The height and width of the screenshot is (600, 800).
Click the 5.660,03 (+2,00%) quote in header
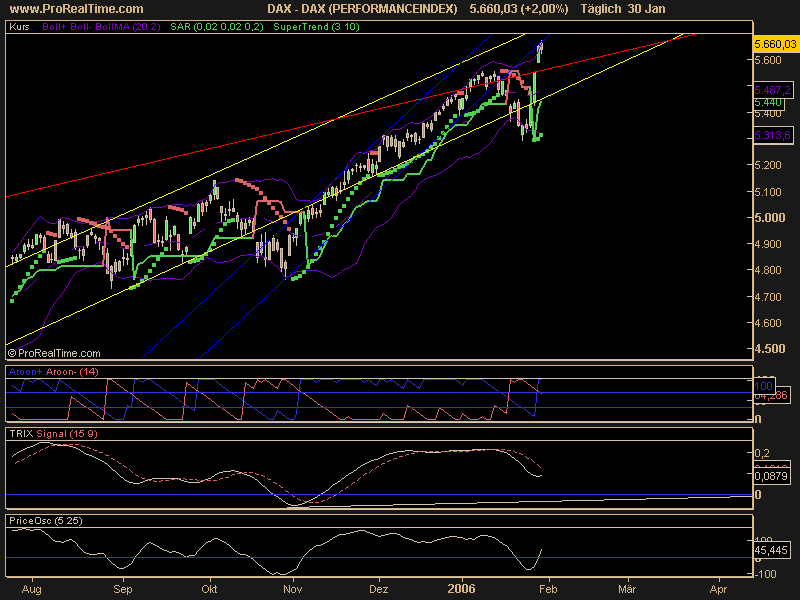point(518,9)
